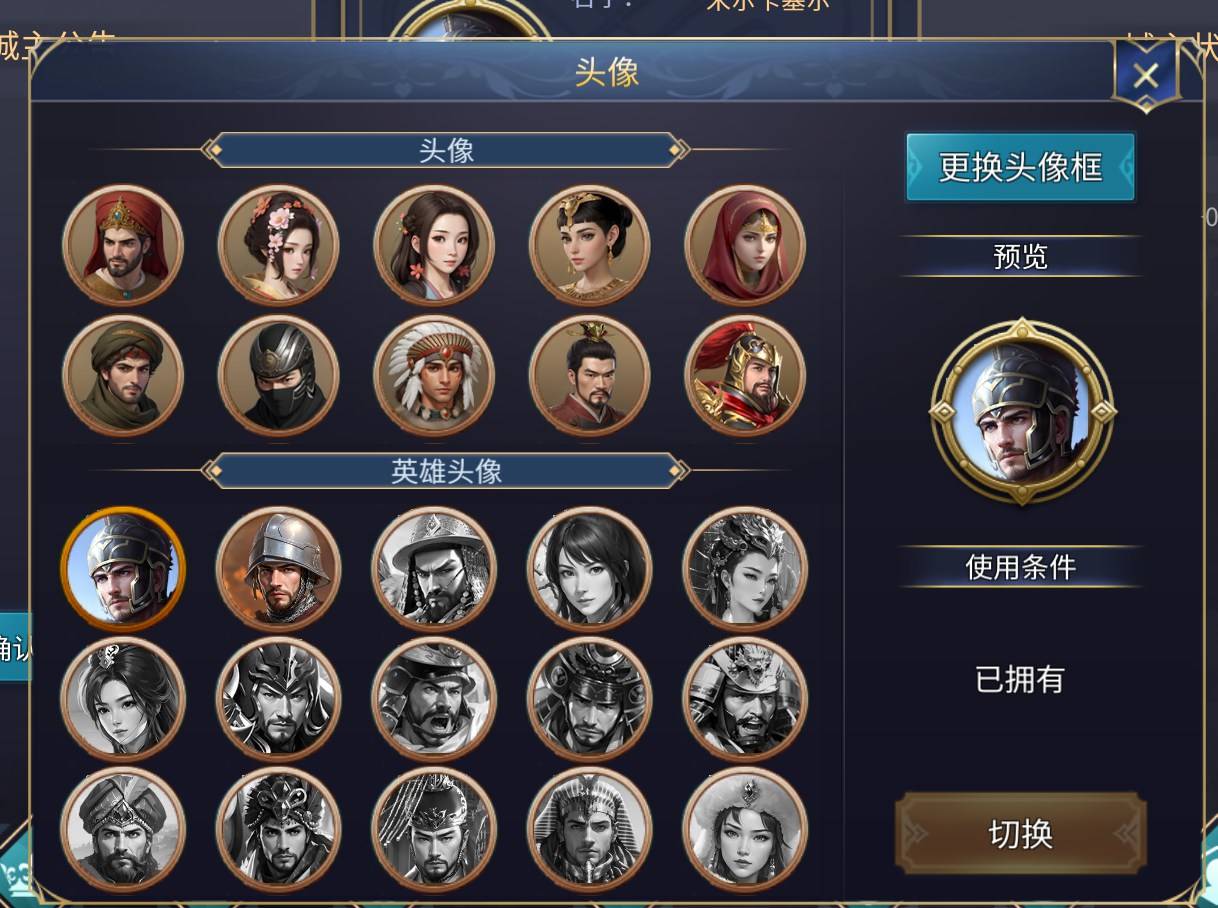Click the 切换 button
Viewport: 1218px width, 908px height.
click(1021, 834)
